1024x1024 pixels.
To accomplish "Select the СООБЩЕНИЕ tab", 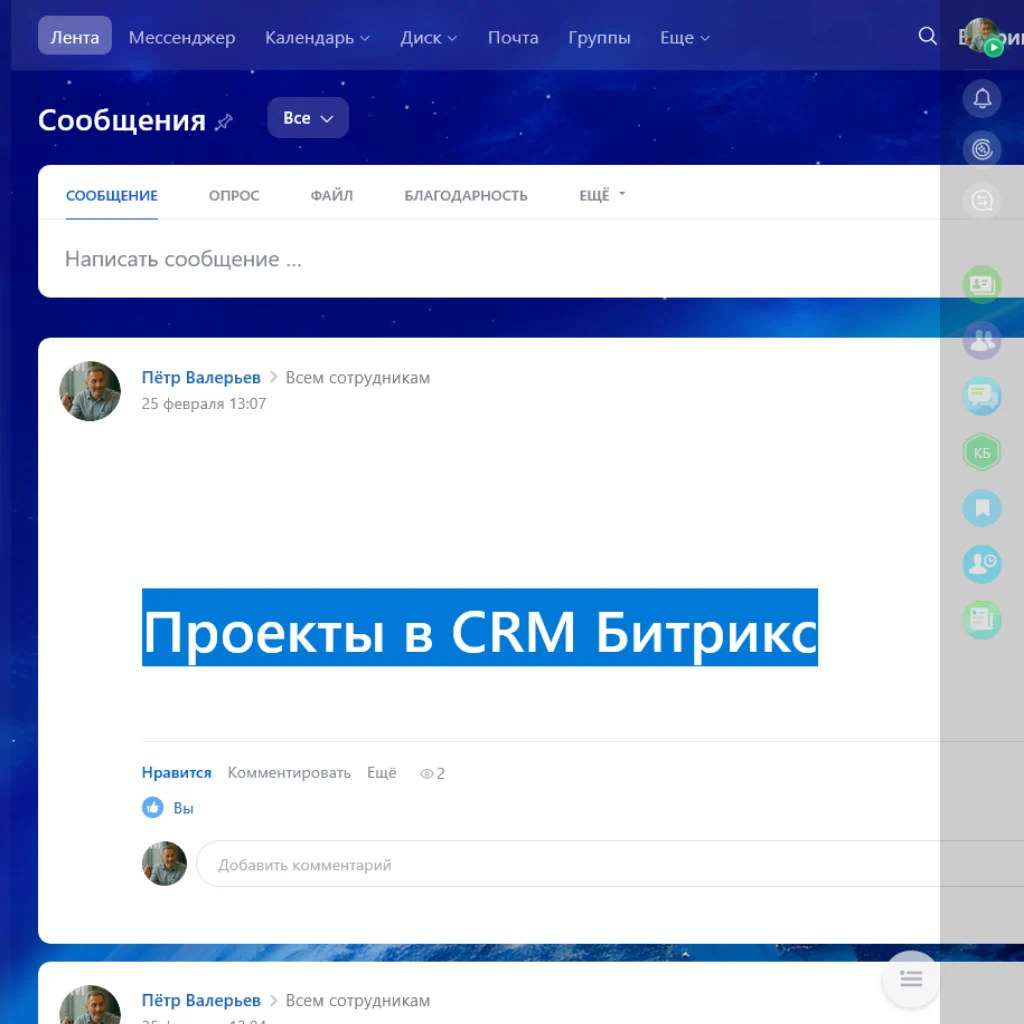I will click(x=112, y=195).
